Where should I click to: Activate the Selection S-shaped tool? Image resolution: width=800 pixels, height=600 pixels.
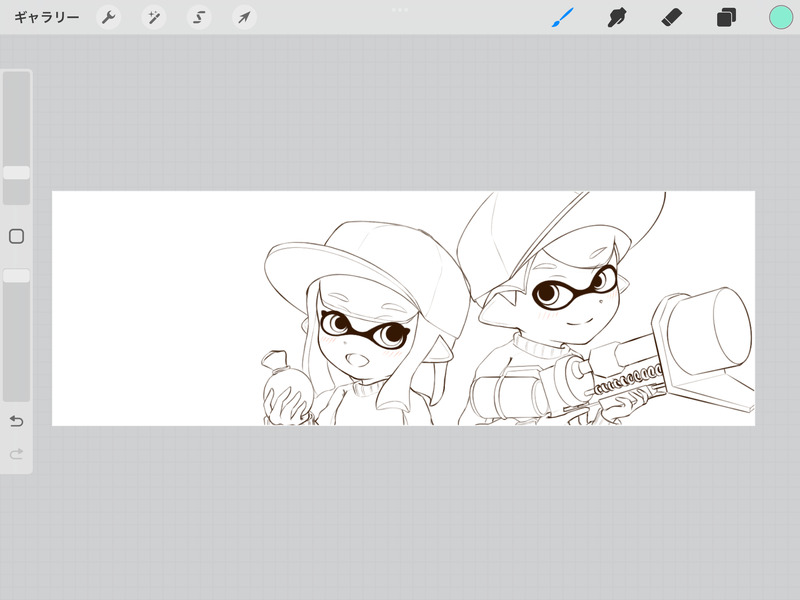(x=199, y=18)
